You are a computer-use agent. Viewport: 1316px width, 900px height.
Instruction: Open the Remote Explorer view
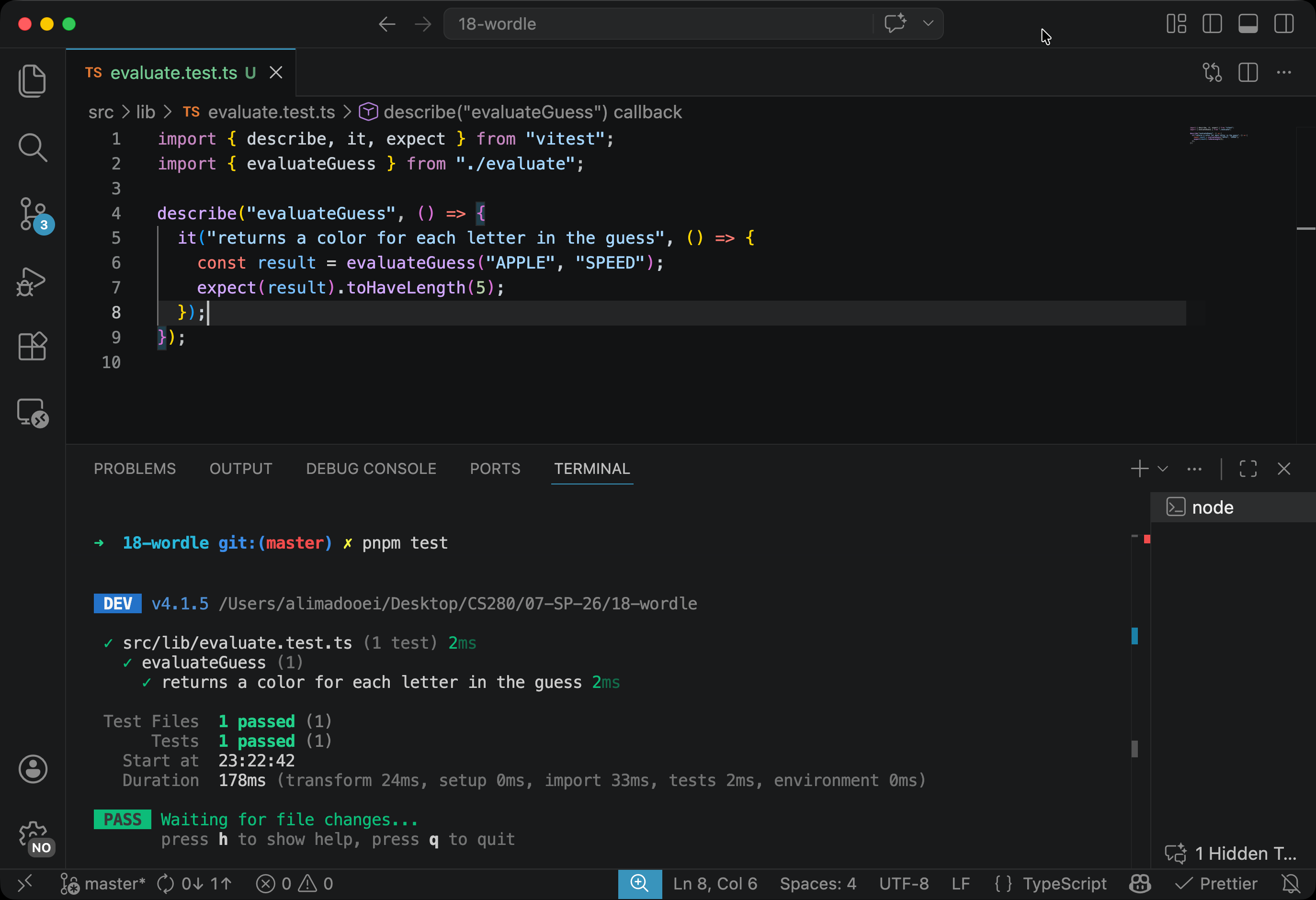coord(32,413)
